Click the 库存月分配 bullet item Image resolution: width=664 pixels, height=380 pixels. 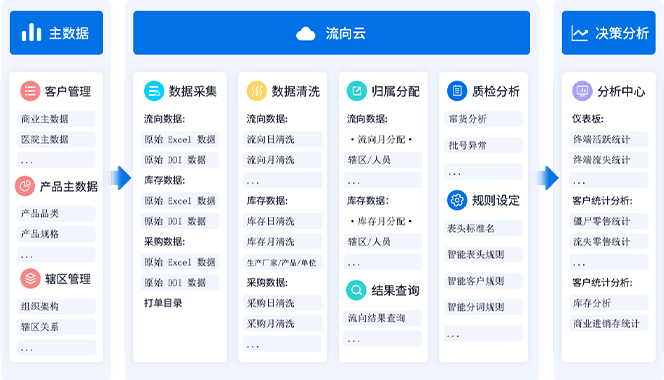(381, 221)
